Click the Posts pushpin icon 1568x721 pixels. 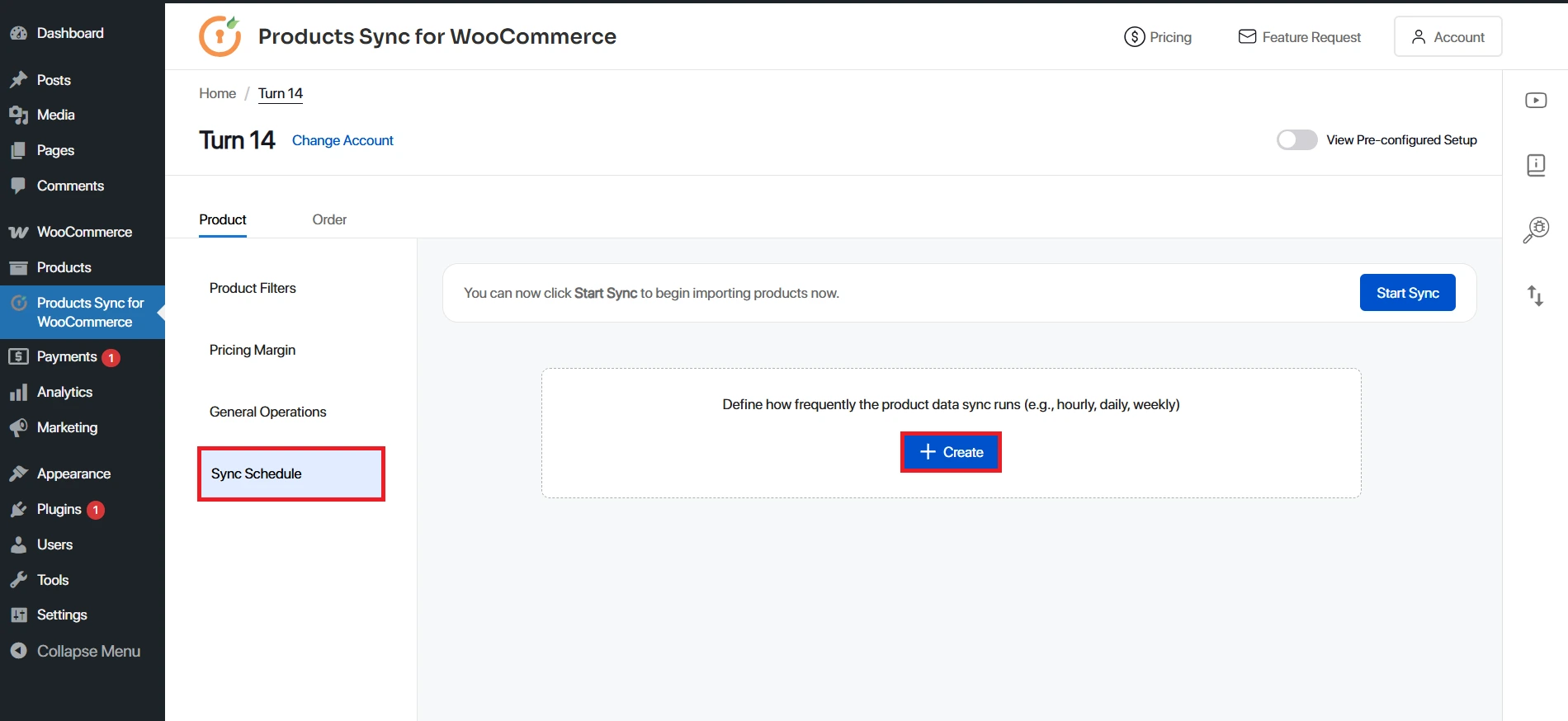pyautogui.click(x=18, y=80)
